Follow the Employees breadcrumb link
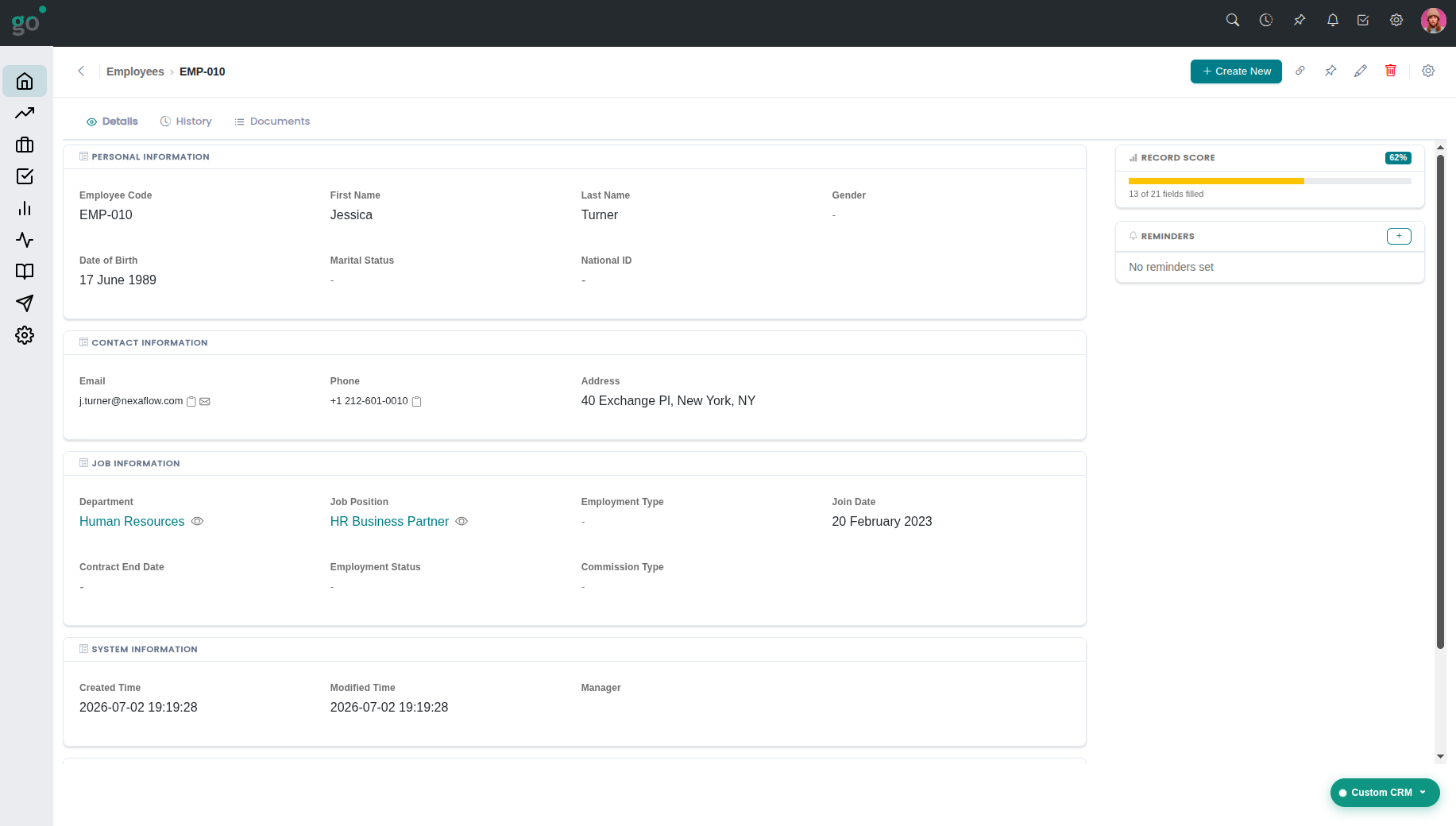This screenshot has width=1456, height=826. coord(135,71)
